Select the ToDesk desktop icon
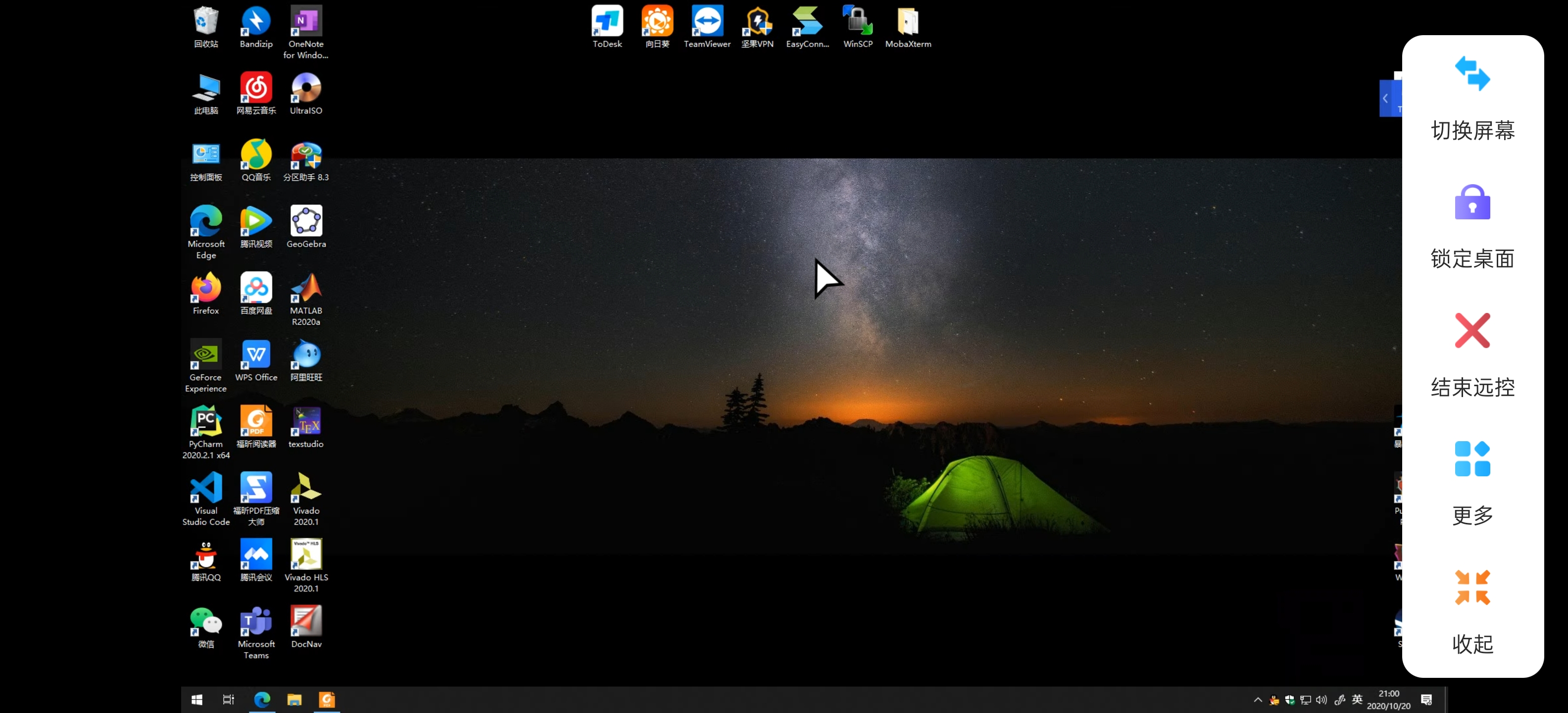The width and height of the screenshot is (1568, 713). pyautogui.click(x=607, y=27)
